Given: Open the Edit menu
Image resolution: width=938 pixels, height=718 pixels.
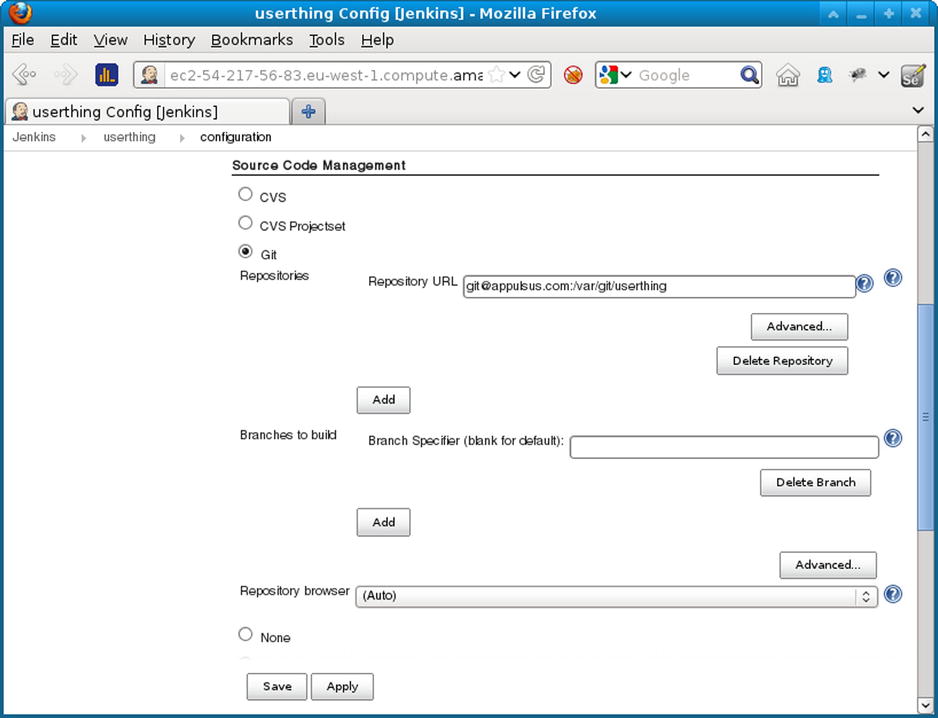Looking at the screenshot, I should (63, 40).
